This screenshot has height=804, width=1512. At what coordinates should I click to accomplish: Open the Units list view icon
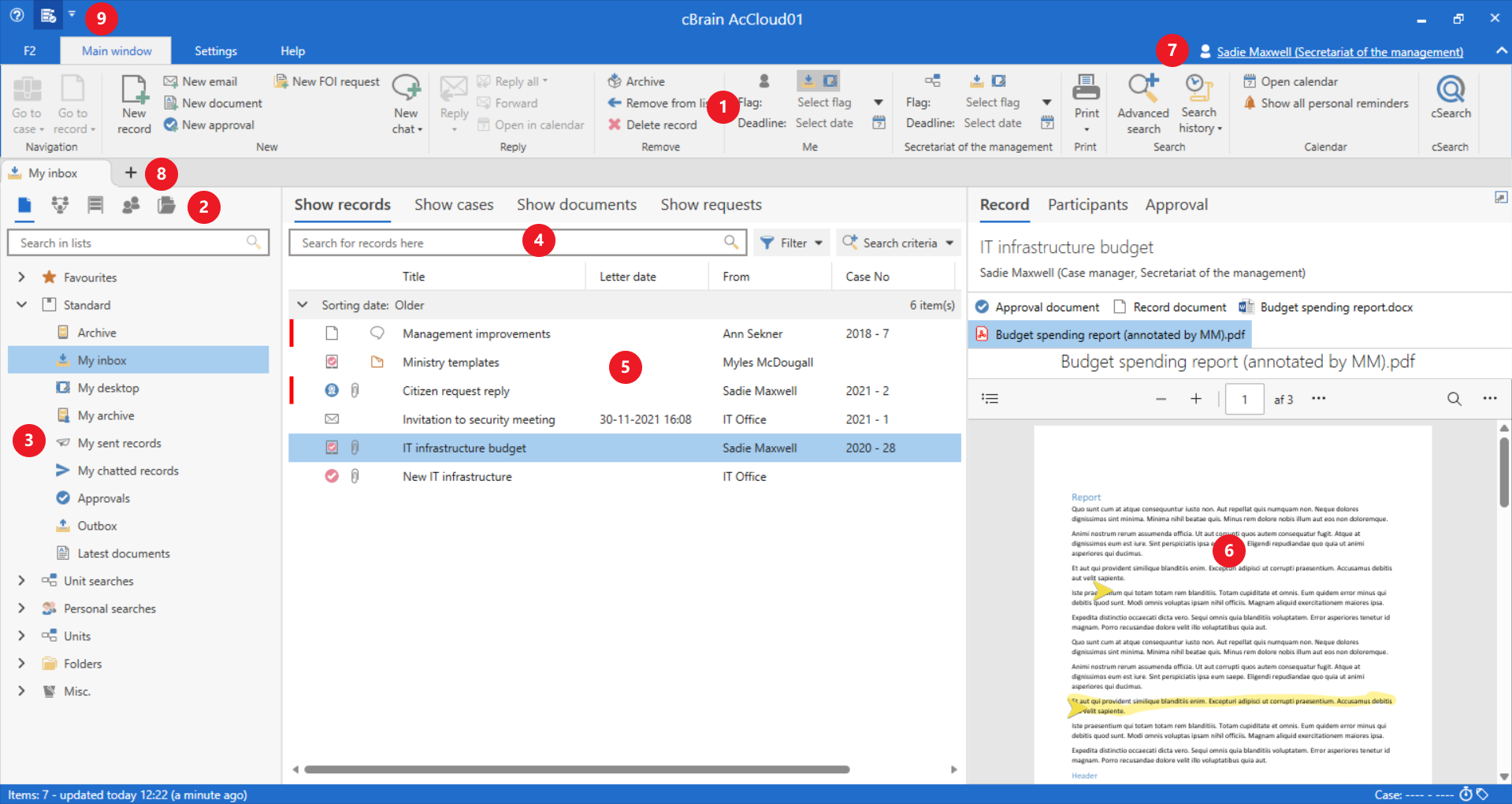click(x=60, y=206)
